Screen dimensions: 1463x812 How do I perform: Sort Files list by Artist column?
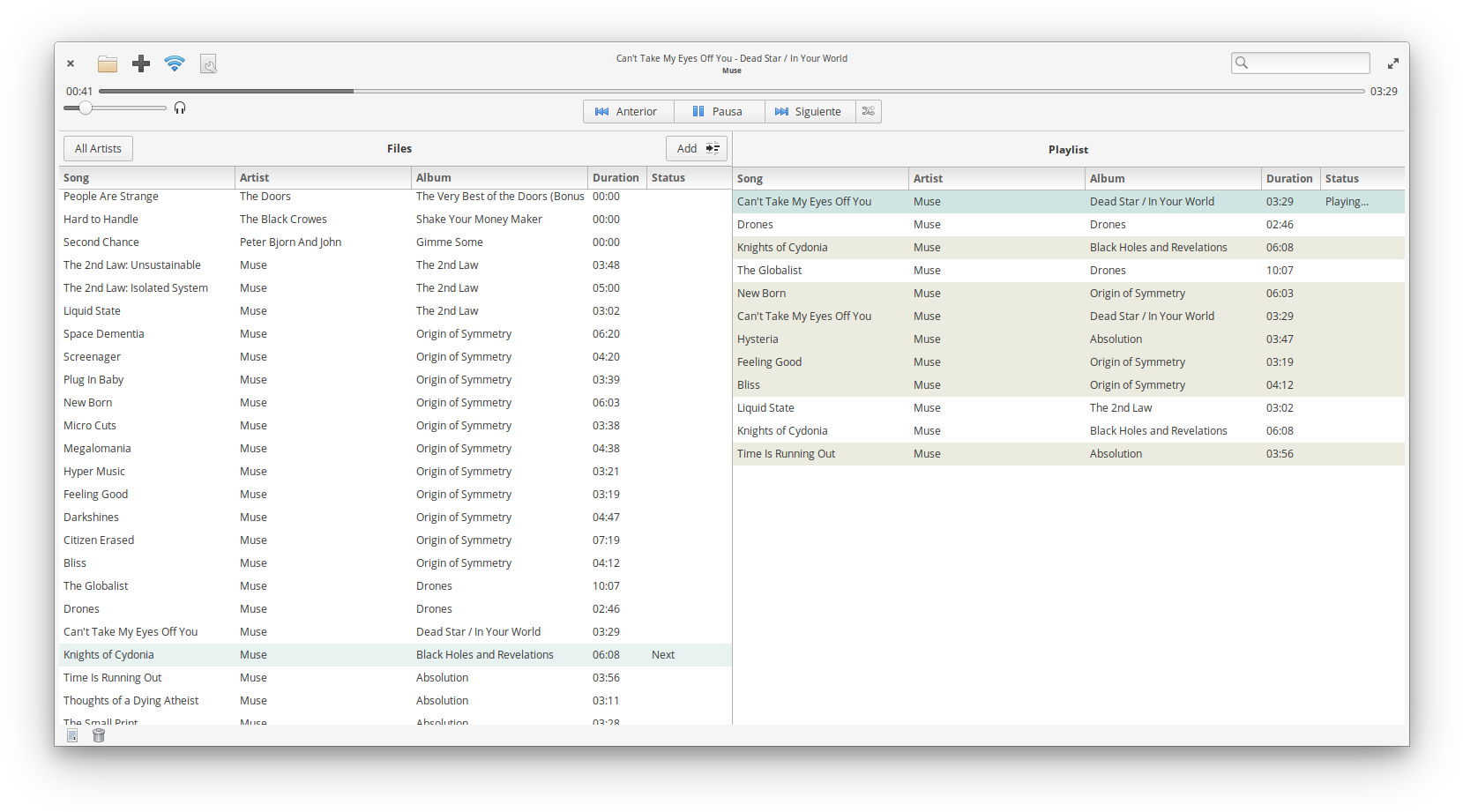324,177
